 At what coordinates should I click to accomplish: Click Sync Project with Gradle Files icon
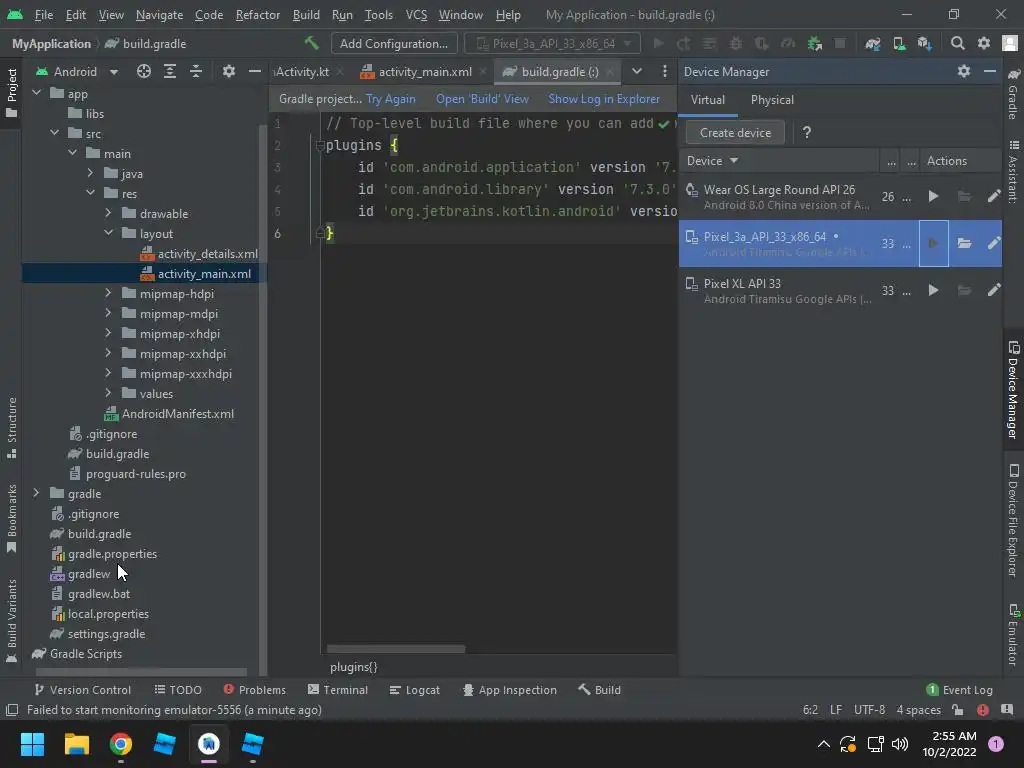pos(872,43)
